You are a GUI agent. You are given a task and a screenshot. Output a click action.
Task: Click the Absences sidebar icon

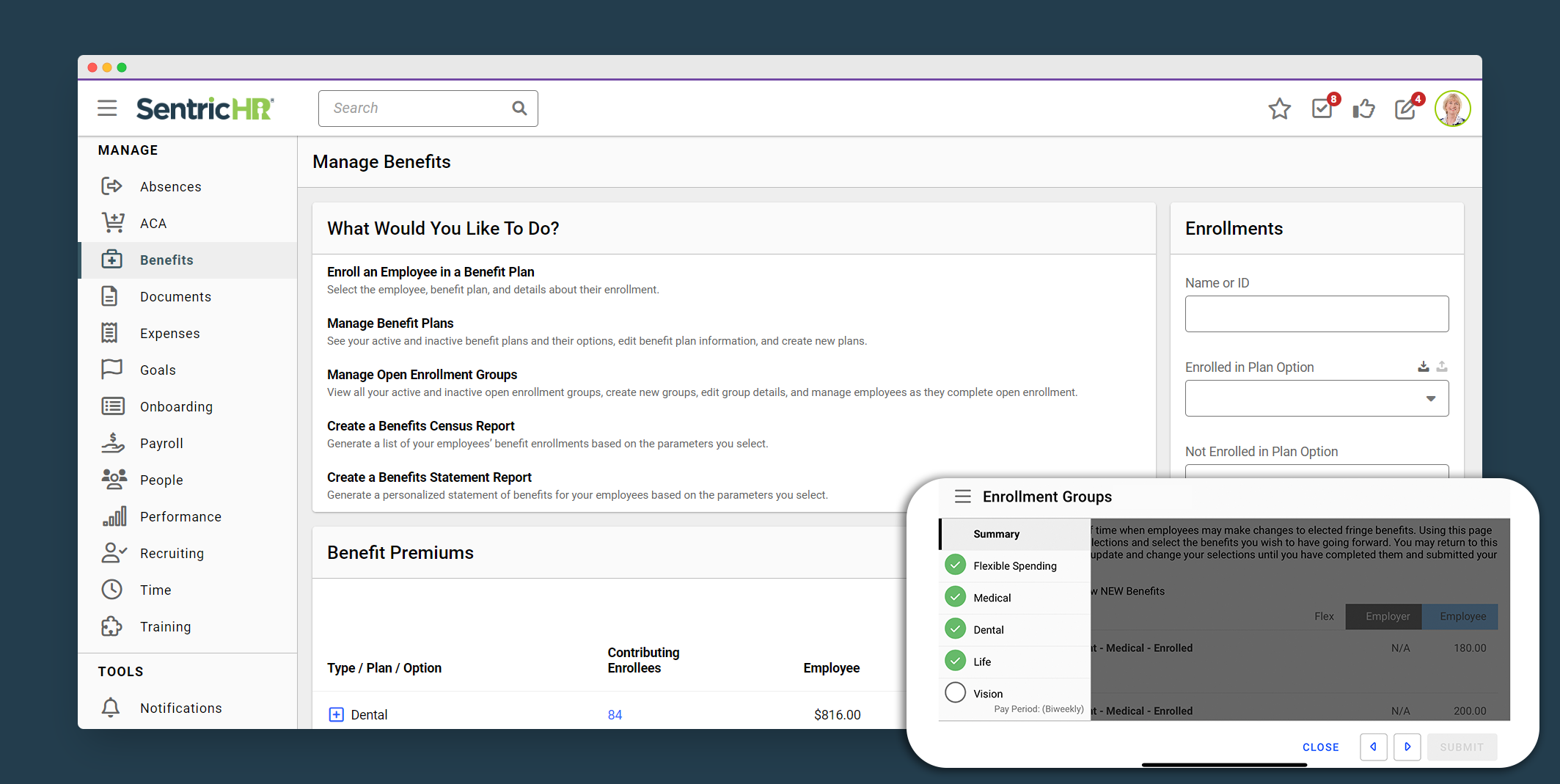coord(111,186)
